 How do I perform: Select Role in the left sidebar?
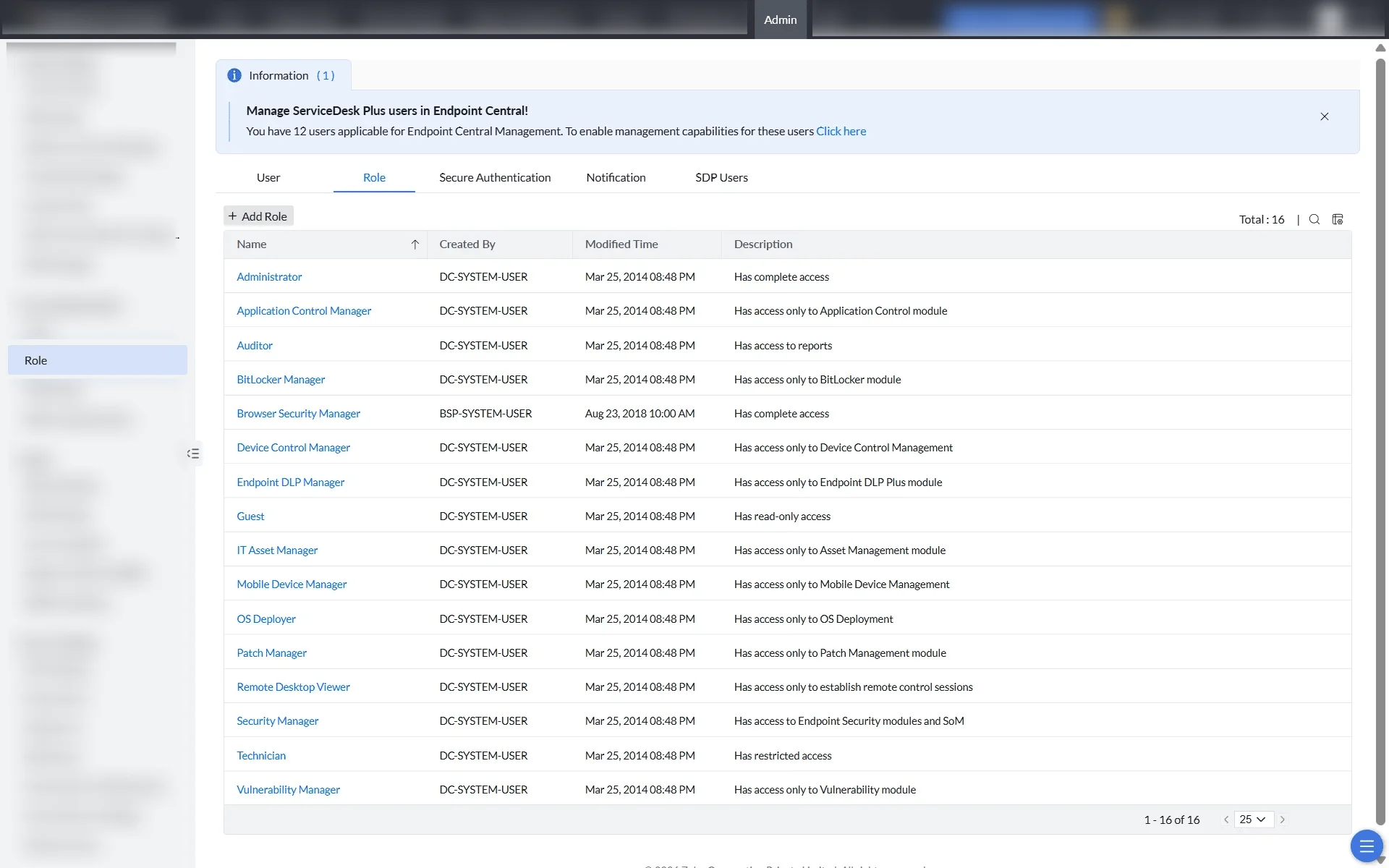(98, 360)
